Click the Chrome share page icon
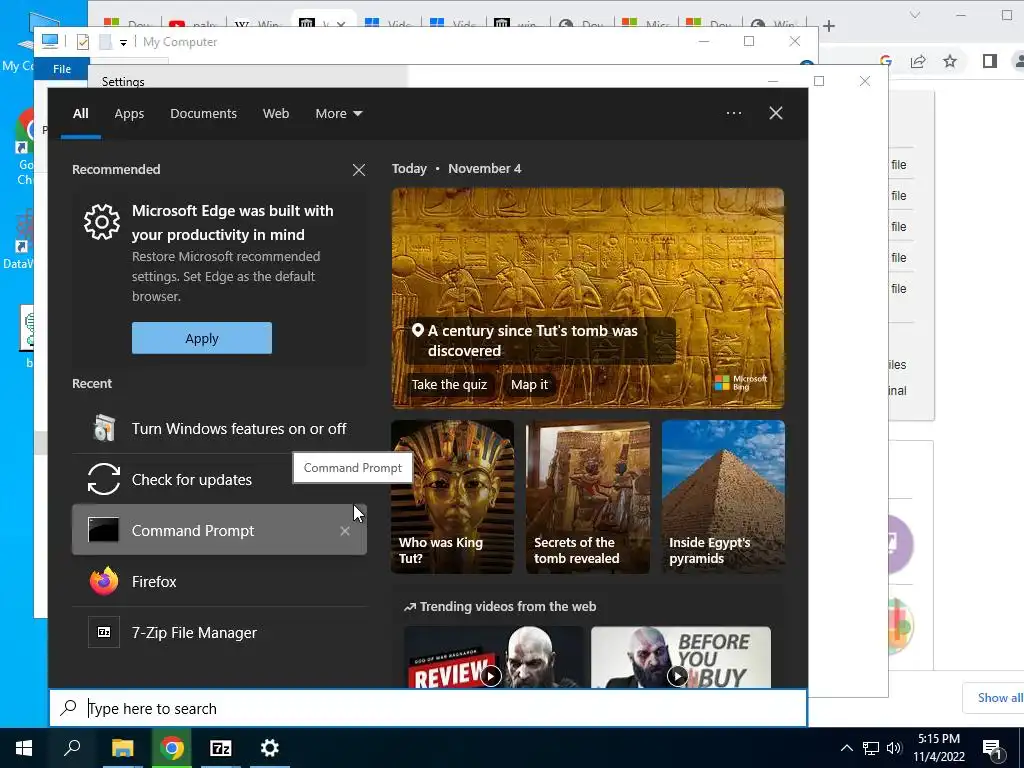1024x768 pixels. [918, 61]
